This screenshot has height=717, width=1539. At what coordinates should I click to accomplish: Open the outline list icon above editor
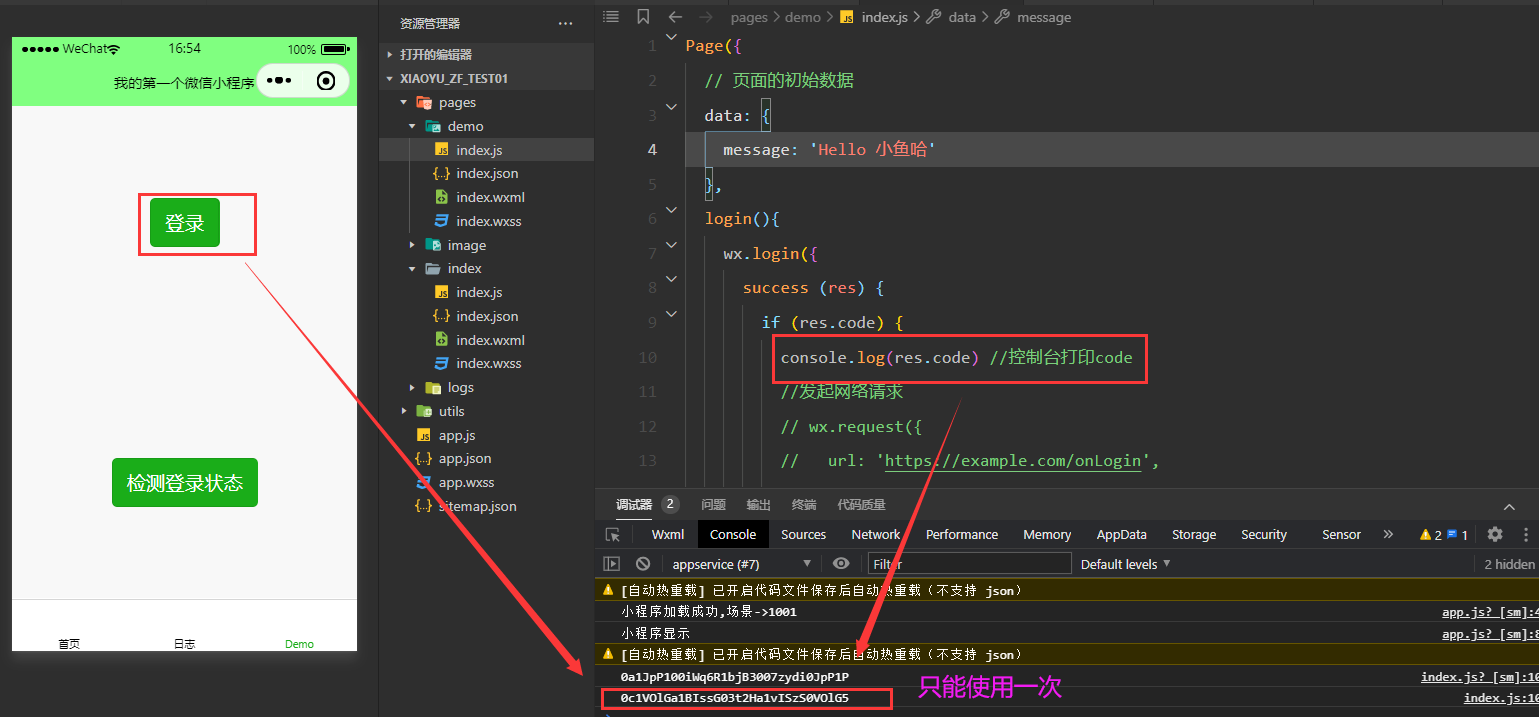pos(611,17)
